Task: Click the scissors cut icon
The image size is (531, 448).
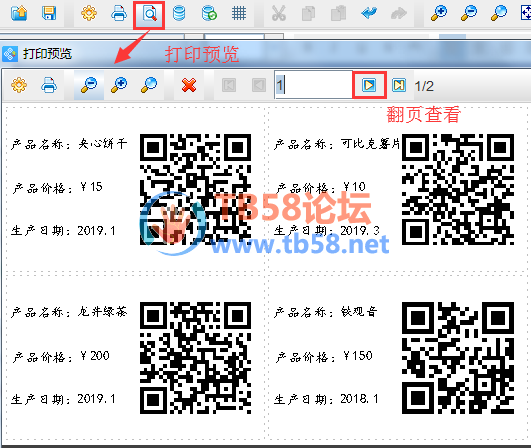Action: 279,14
